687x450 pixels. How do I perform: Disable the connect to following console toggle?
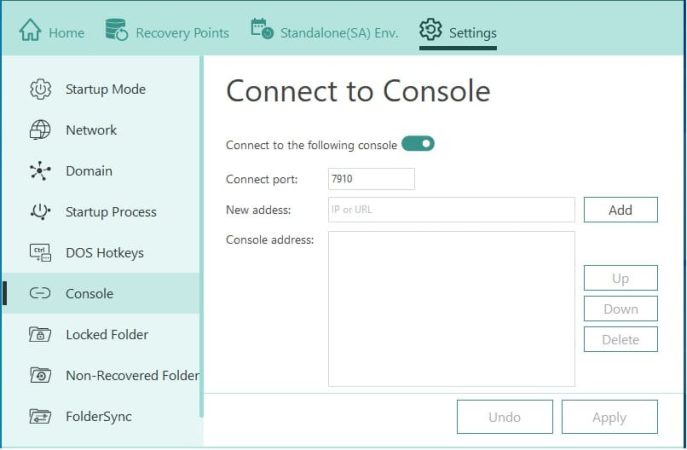418,144
